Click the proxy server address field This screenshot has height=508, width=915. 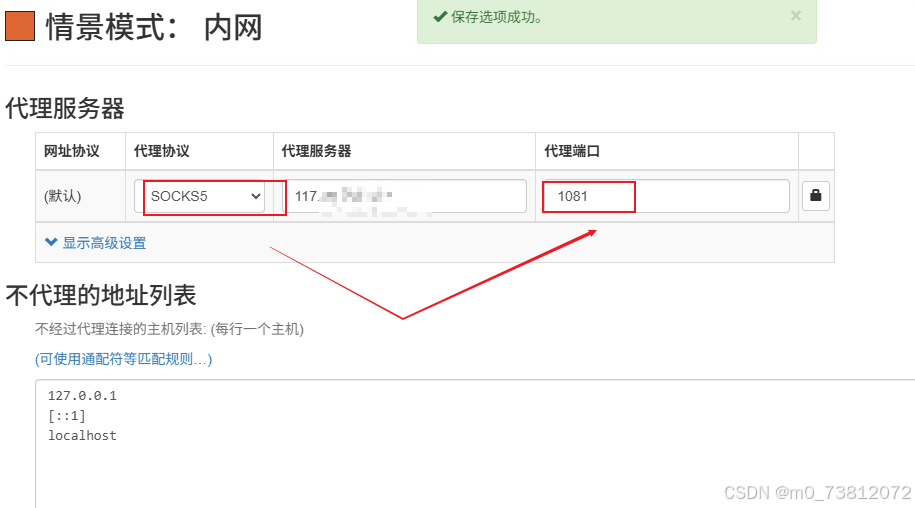click(405, 196)
